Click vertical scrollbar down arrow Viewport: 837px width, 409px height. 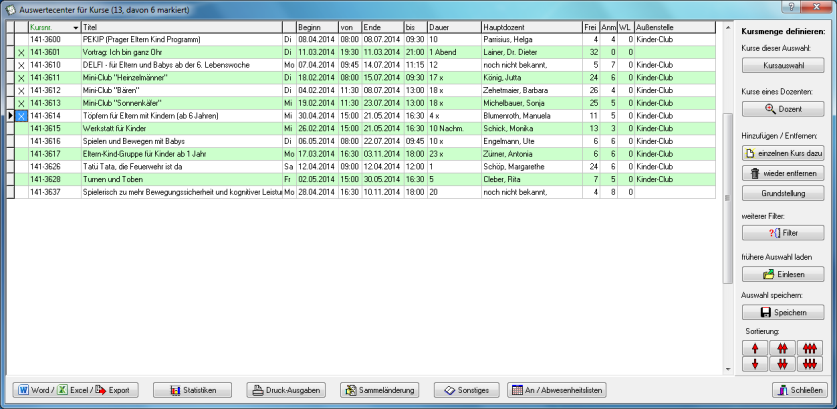[728, 369]
